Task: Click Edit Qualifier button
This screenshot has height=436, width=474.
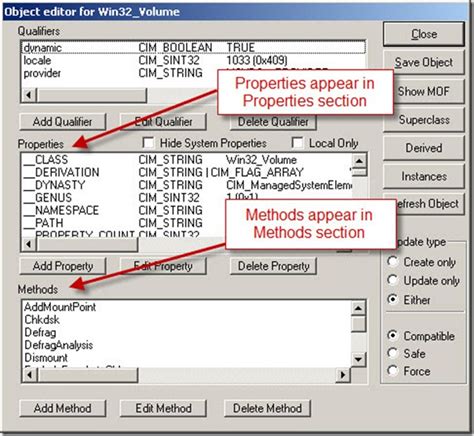Action: tap(163, 122)
